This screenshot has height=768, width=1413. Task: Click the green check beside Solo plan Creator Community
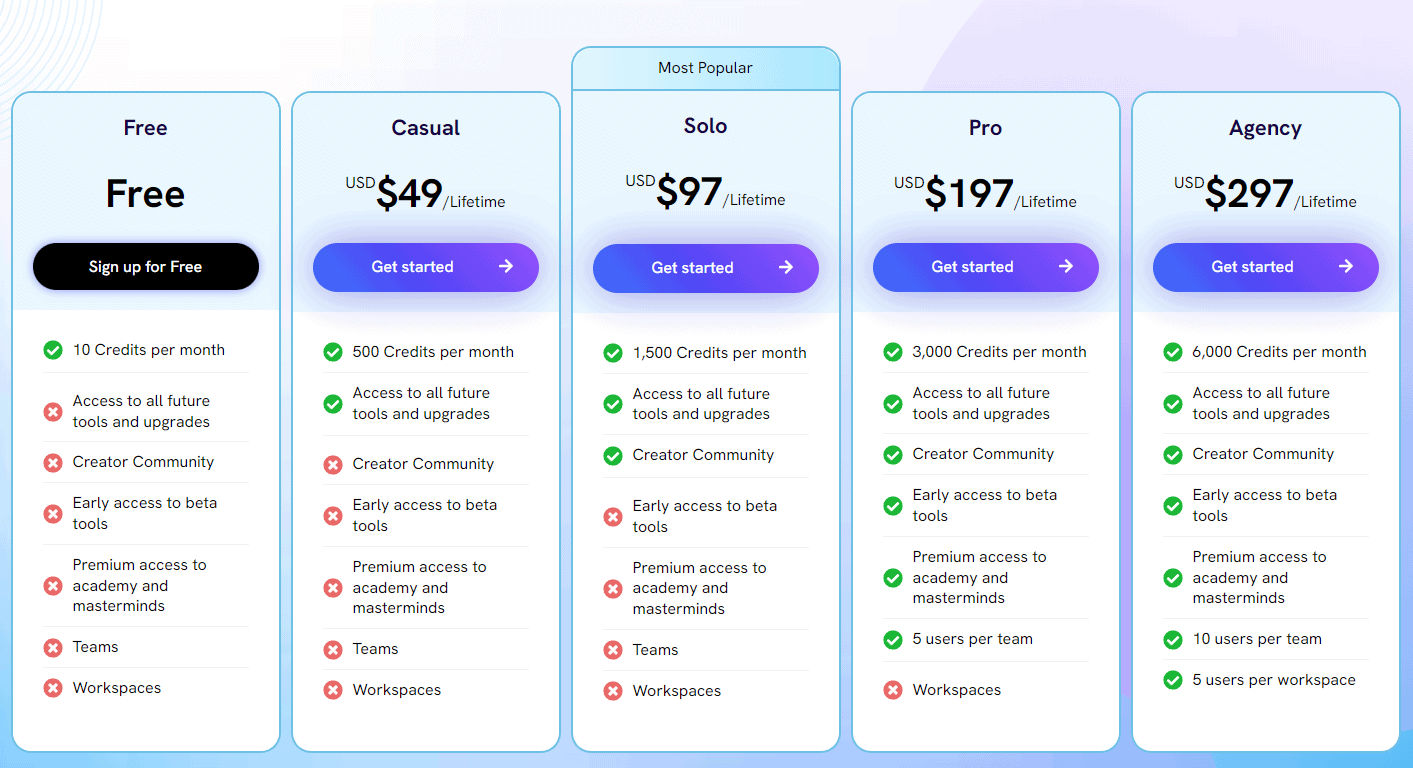pos(613,455)
